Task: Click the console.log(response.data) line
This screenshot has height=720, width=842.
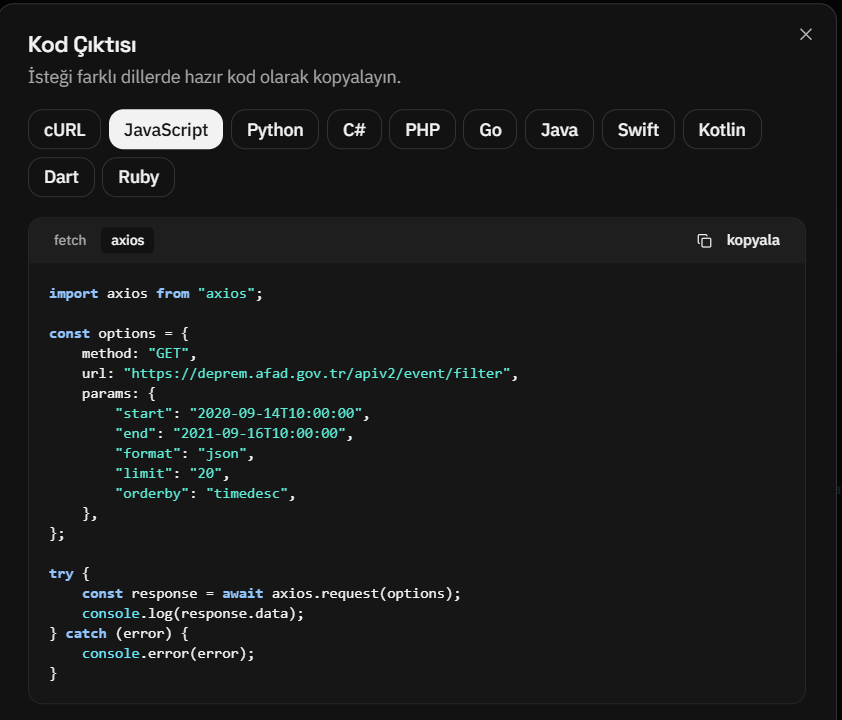Action: point(193,614)
